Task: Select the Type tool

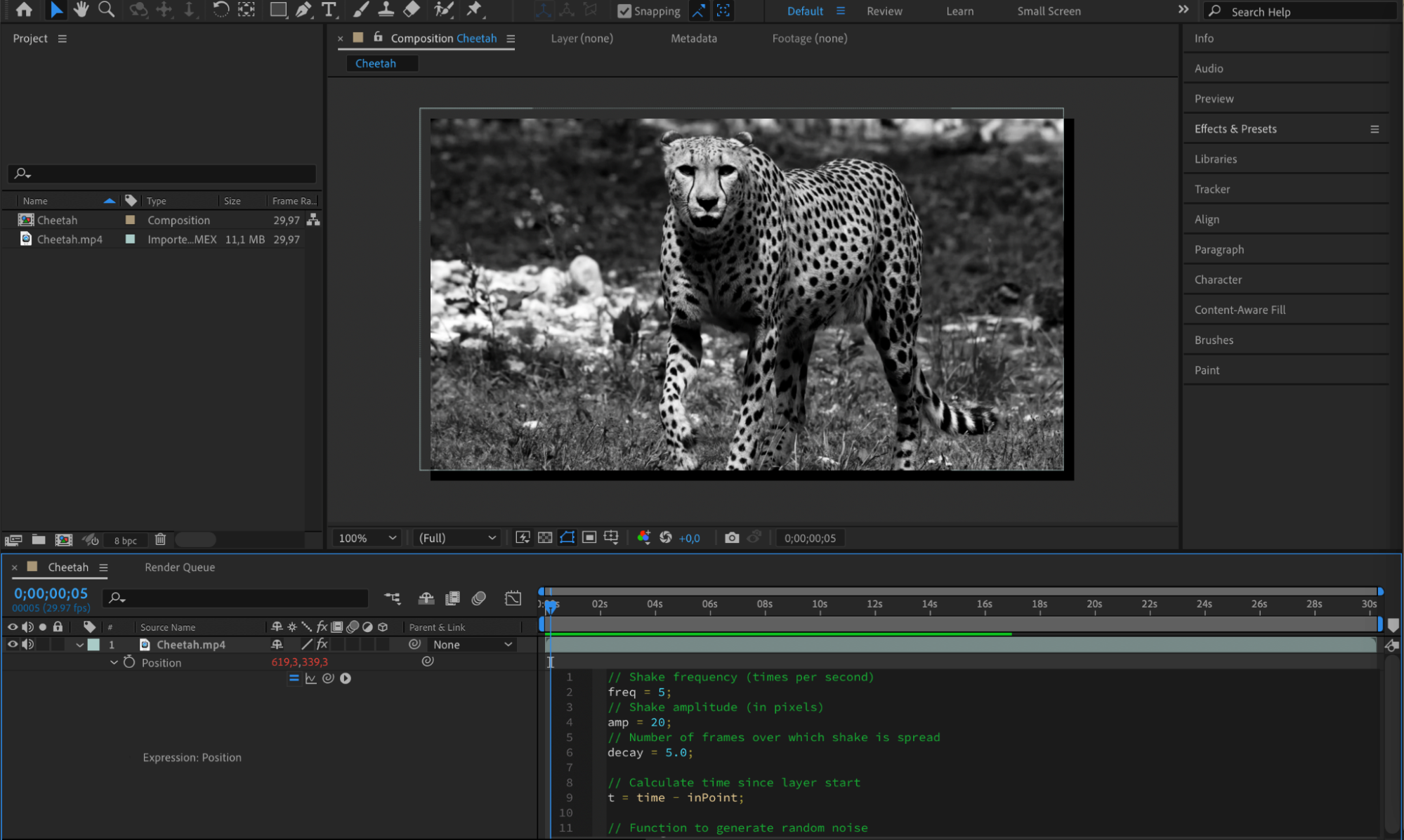Action: point(329,10)
